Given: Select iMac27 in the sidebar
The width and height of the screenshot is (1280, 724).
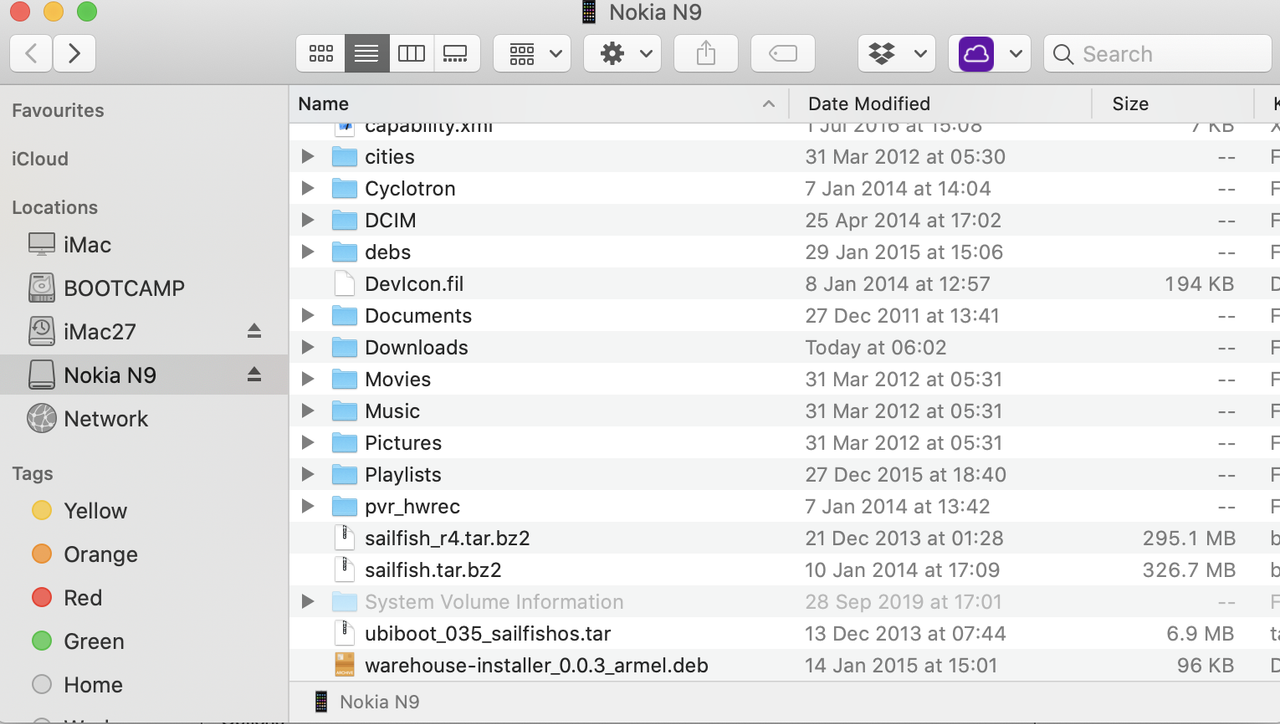Looking at the screenshot, I should pyautogui.click(x=82, y=332).
